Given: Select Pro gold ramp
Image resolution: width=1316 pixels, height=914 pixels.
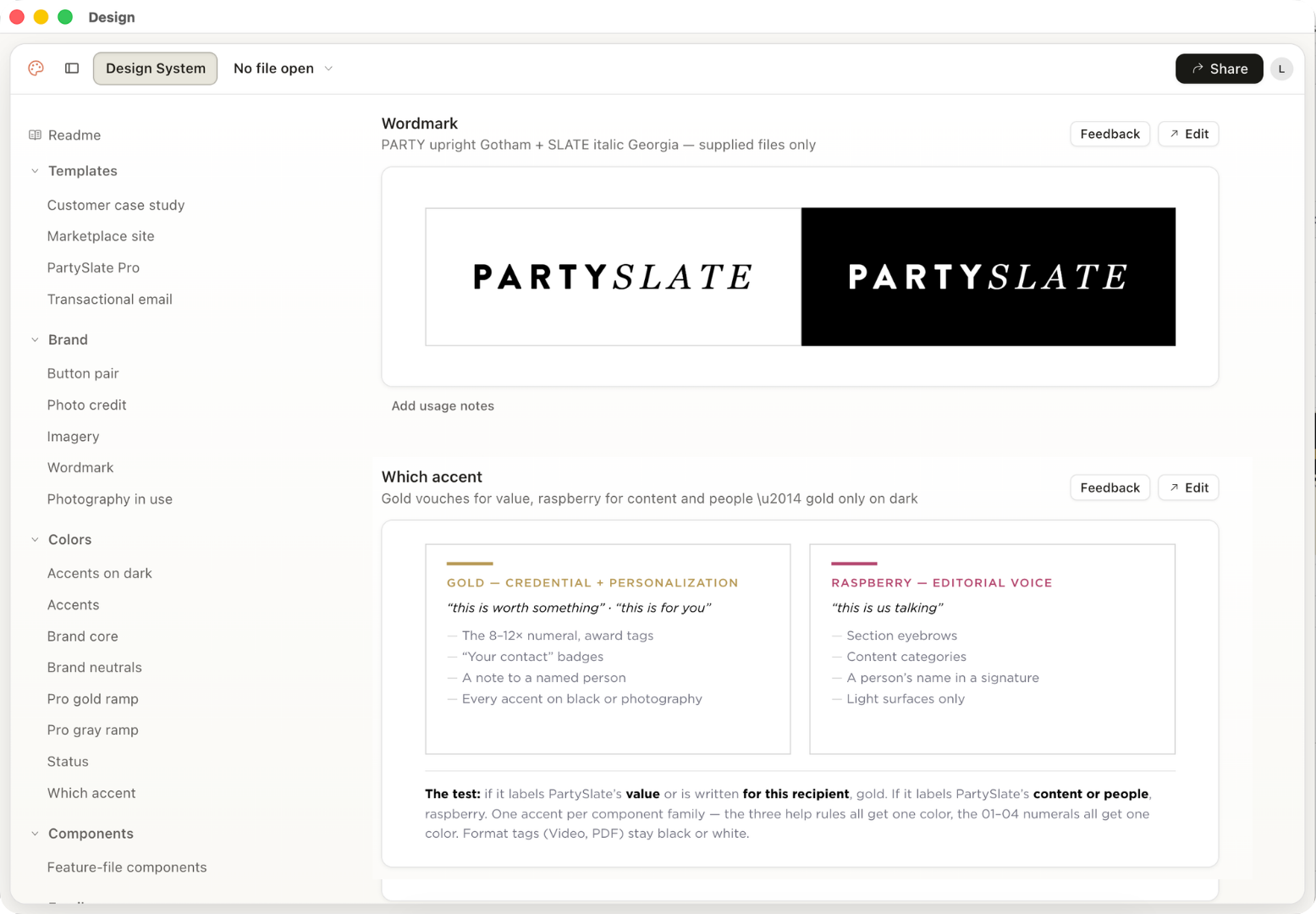Looking at the screenshot, I should point(93,699).
